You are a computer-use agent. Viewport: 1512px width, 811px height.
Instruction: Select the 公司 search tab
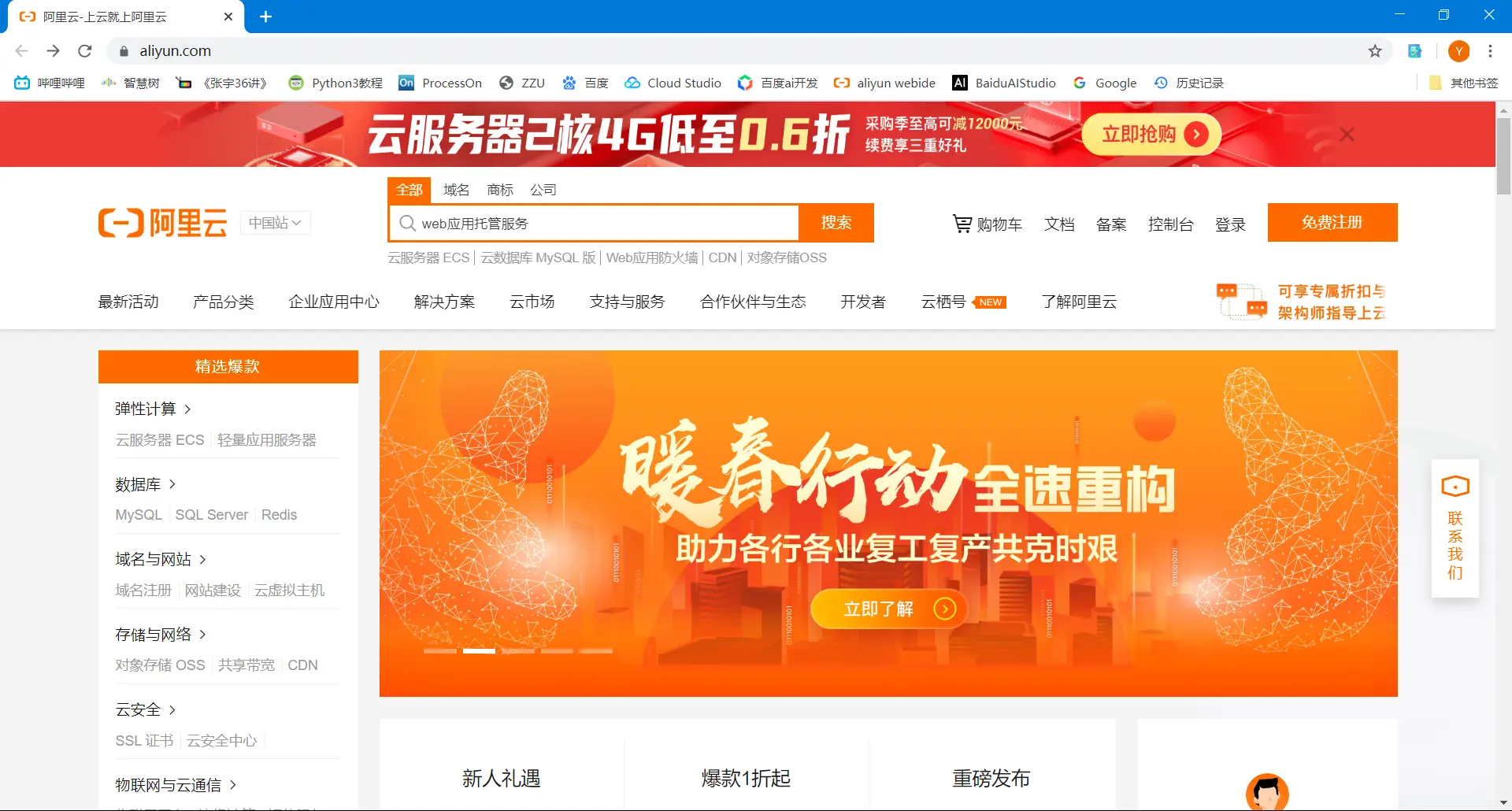point(543,190)
